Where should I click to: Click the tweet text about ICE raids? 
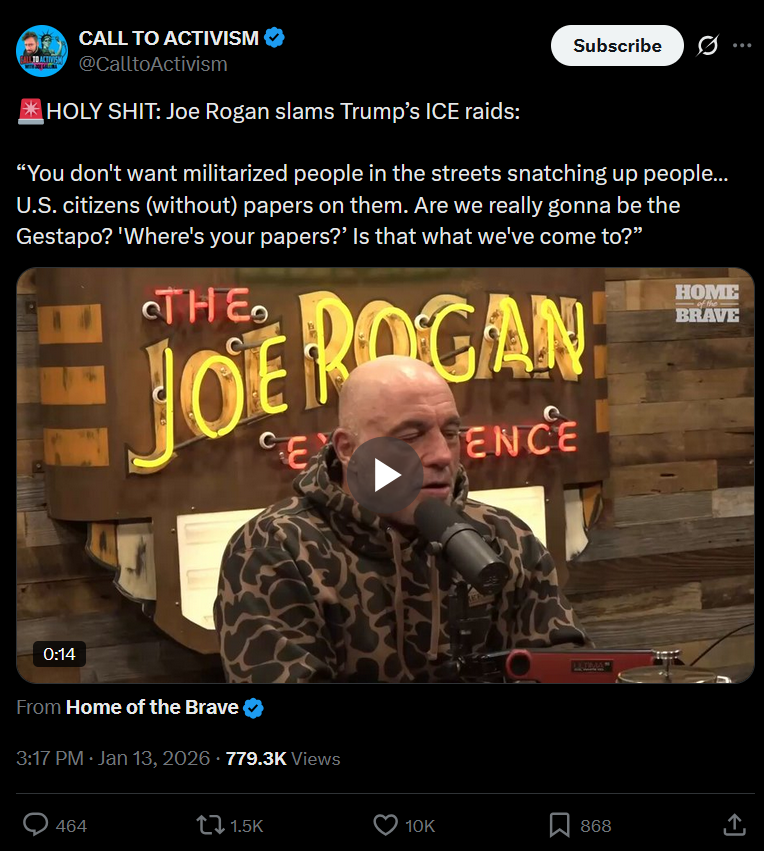coord(372,174)
